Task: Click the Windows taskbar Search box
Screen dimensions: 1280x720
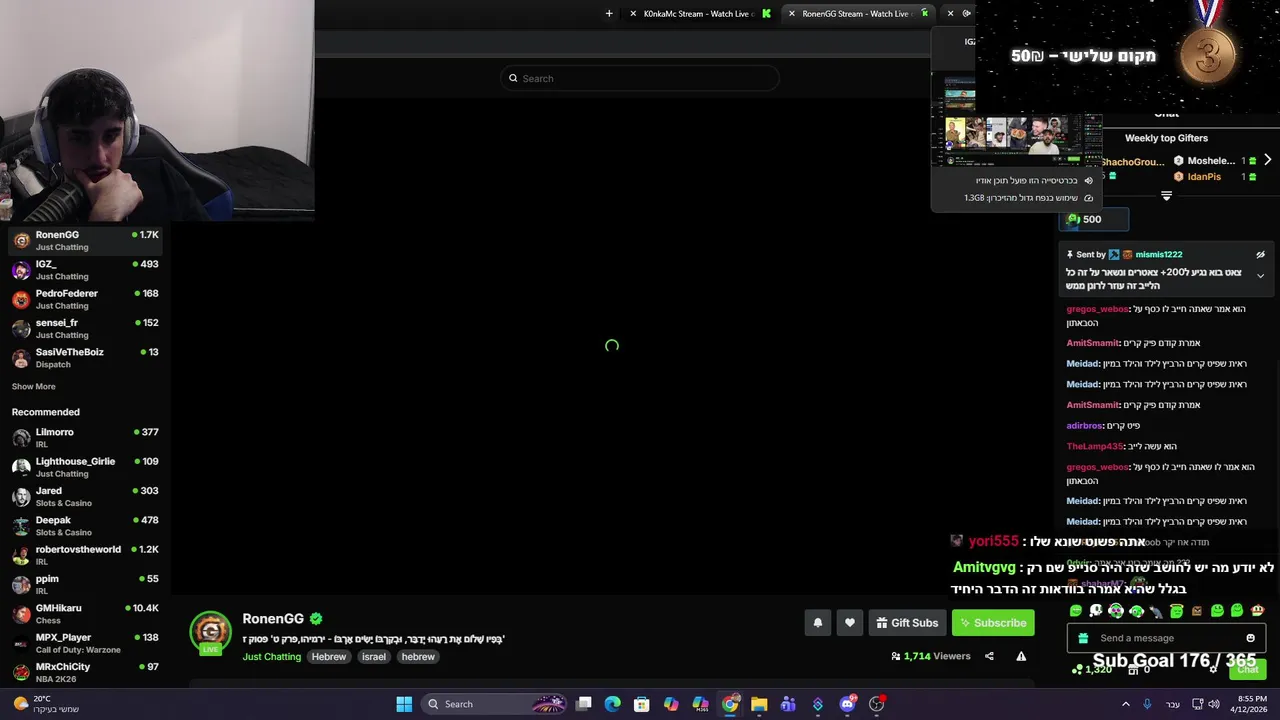Action: 495,704
